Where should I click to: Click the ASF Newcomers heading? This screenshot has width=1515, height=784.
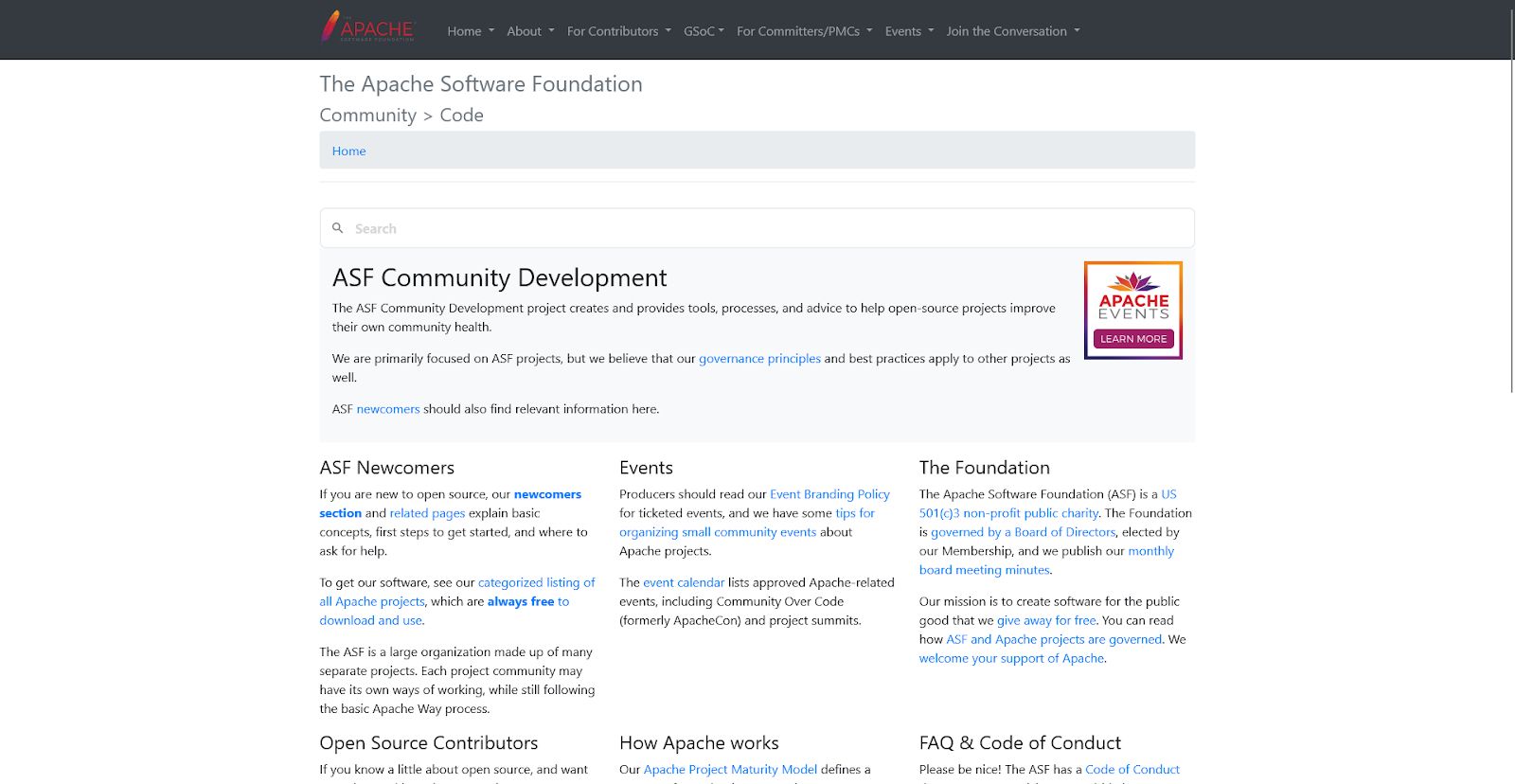386,468
